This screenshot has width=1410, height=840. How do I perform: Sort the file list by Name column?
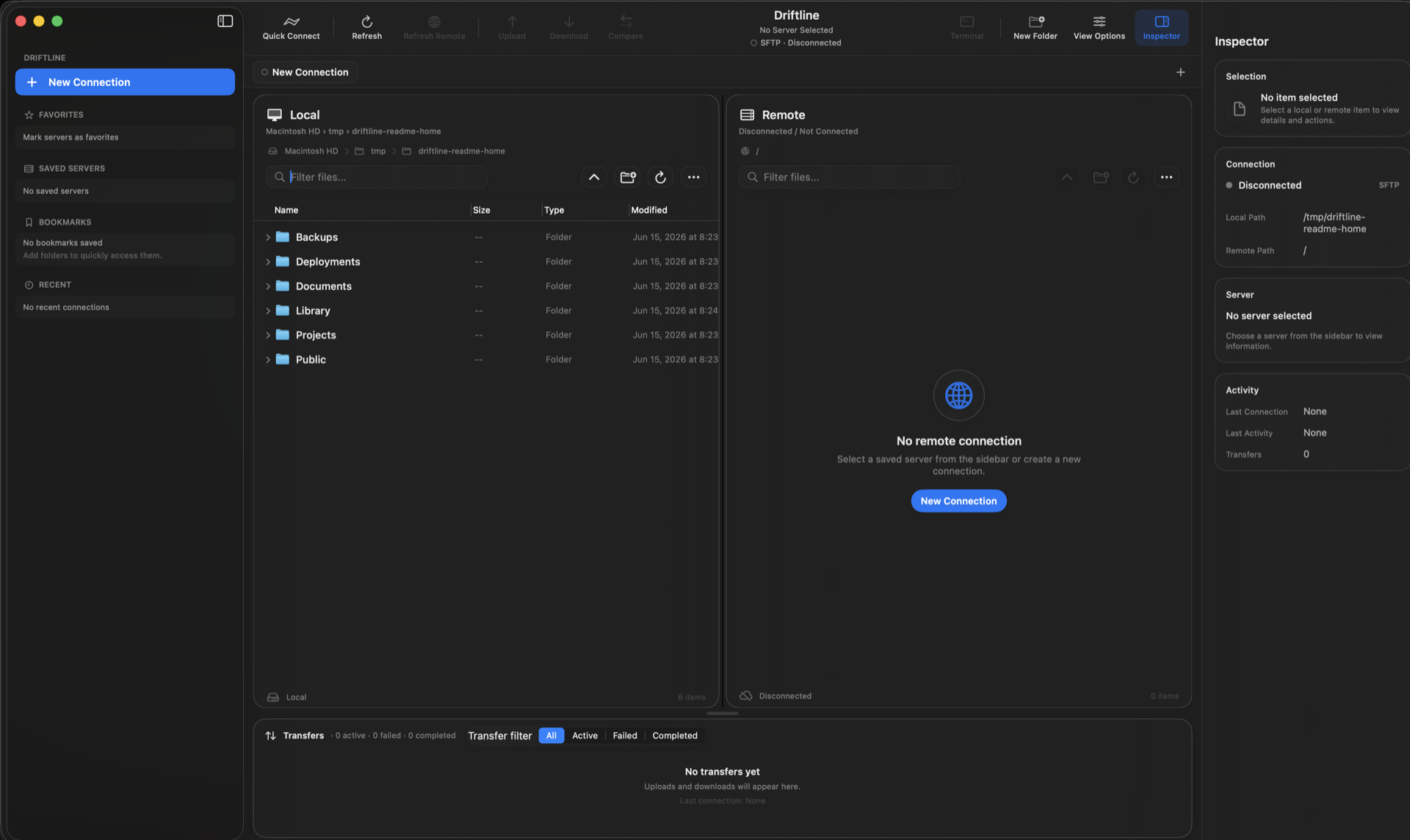click(x=286, y=210)
